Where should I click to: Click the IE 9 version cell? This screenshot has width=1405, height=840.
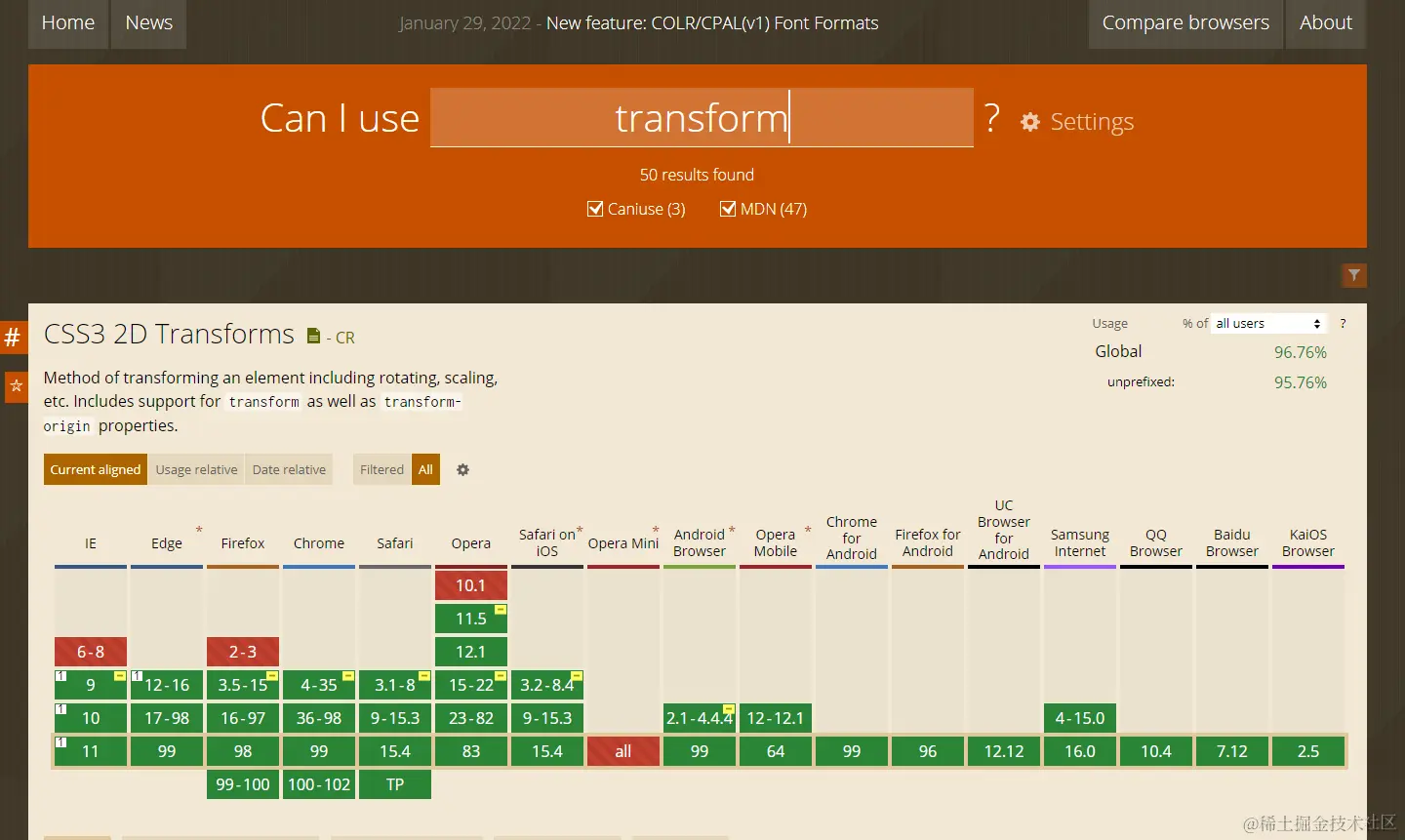pyautogui.click(x=91, y=685)
